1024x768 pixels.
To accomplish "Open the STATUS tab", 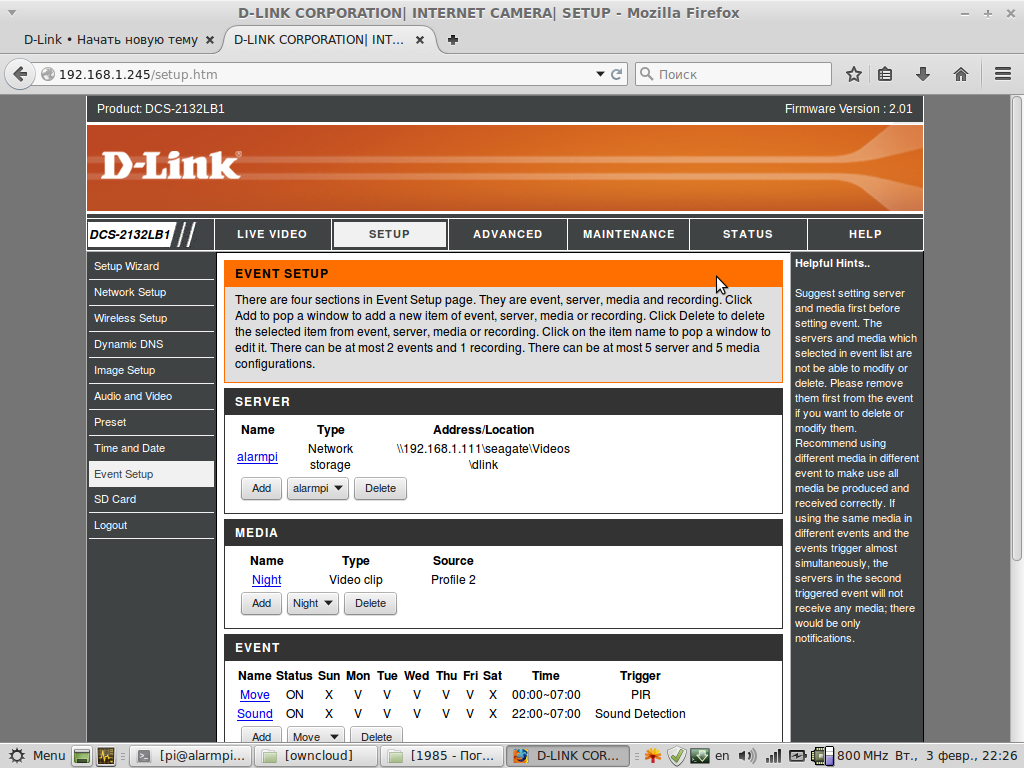I will click(748, 234).
